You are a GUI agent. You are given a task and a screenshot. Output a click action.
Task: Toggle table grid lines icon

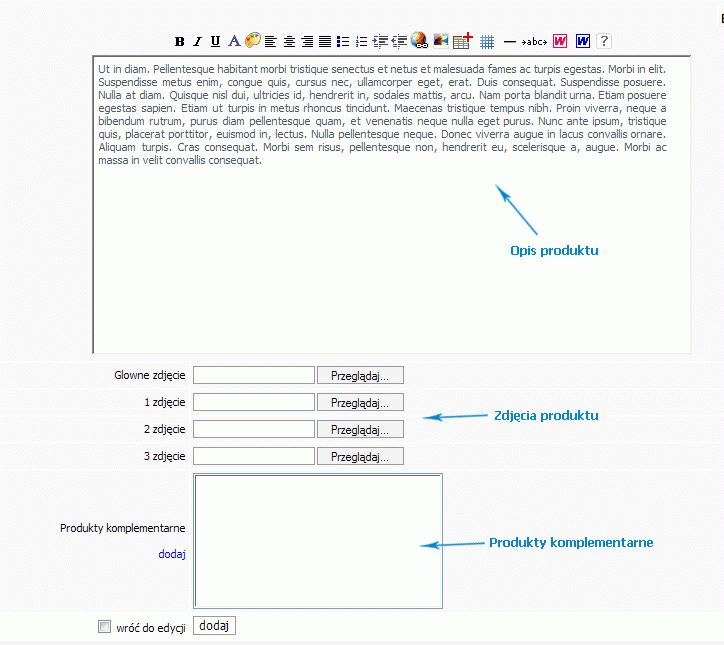[x=487, y=42]
